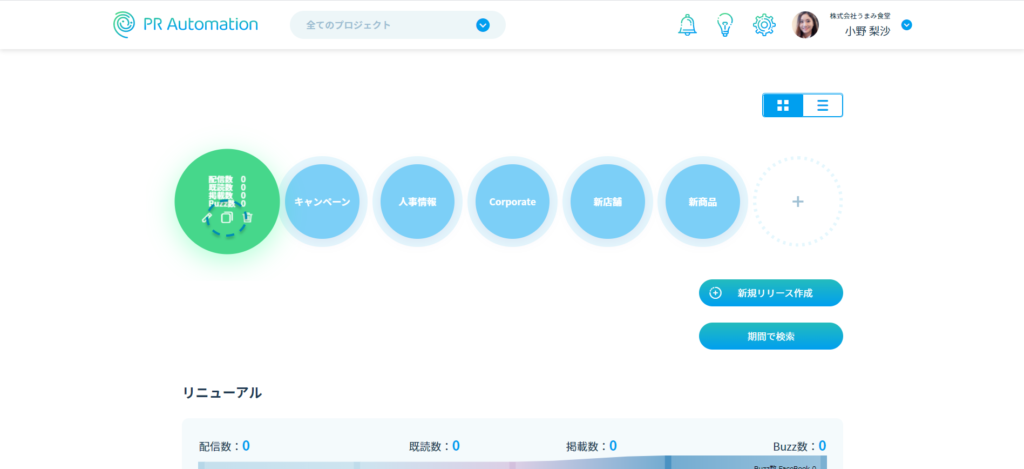
Task: Click the plus icon to add a category
Action: click(797, 202)
